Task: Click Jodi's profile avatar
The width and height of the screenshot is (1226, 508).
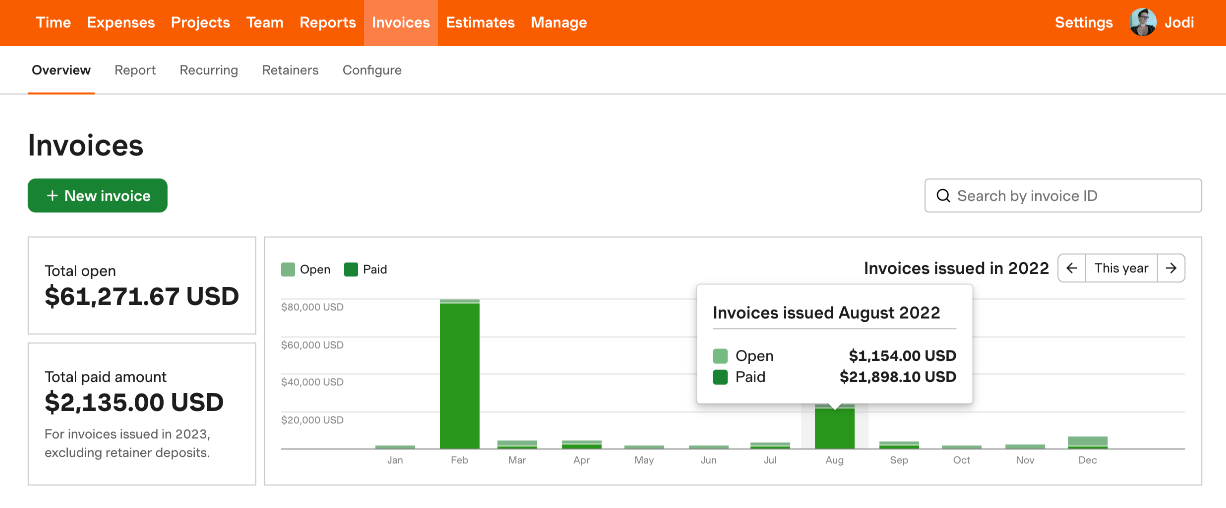Action: click(x=1143, y=22)
